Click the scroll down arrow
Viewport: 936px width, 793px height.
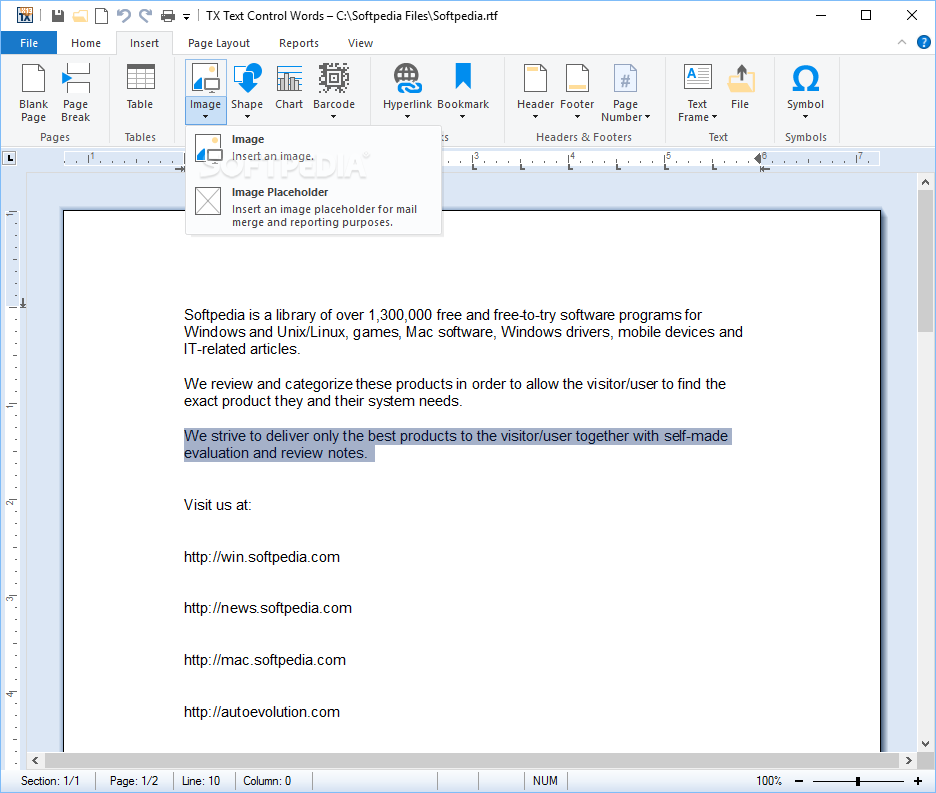(925, 744)
